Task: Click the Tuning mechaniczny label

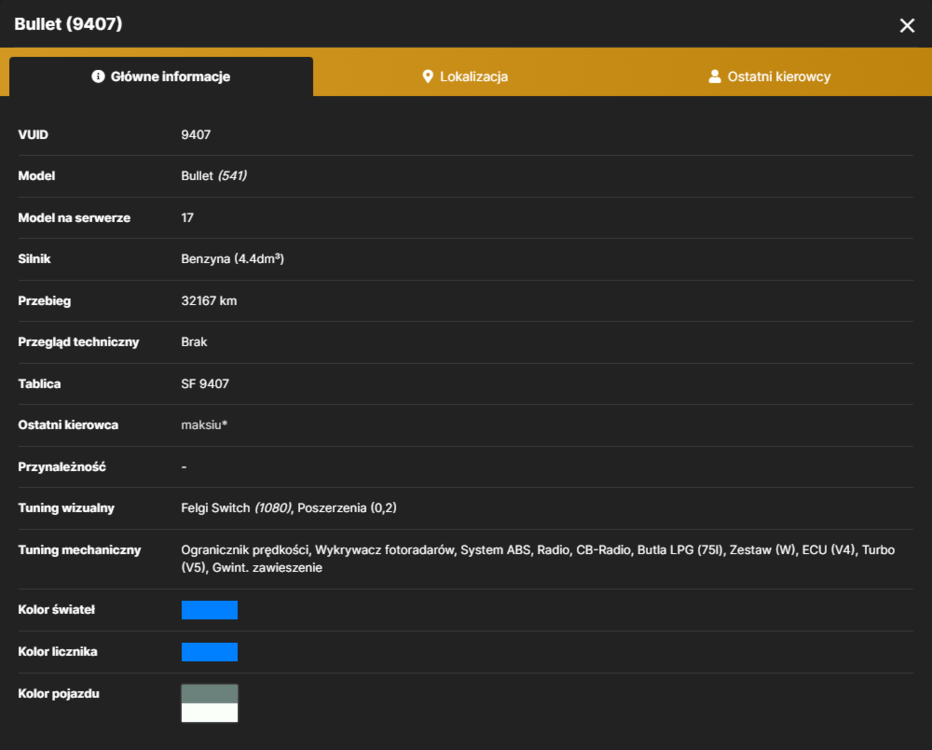Action: click(80, 550)
